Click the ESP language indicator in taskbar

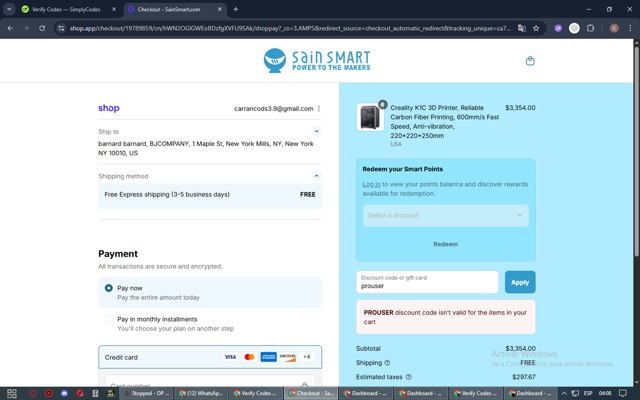[588, 393]
